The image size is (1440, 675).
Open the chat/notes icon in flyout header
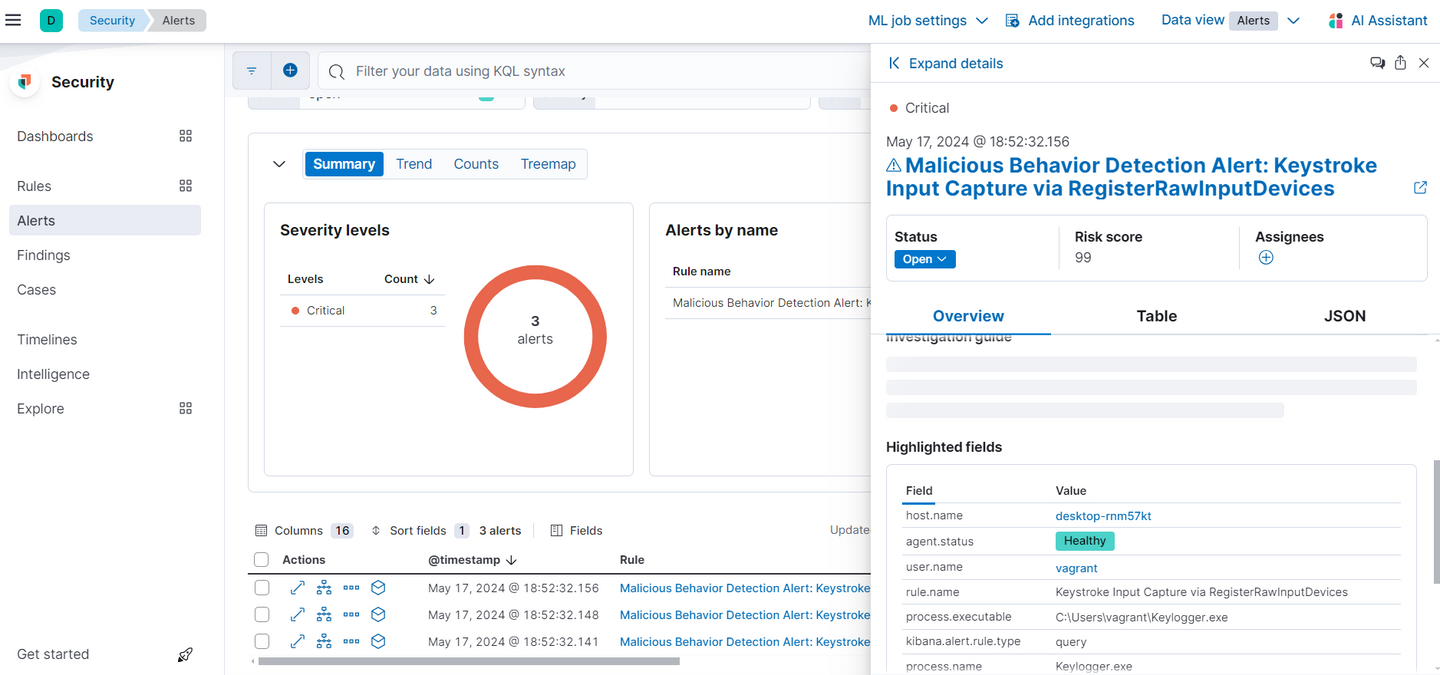tap(1377, 63)
